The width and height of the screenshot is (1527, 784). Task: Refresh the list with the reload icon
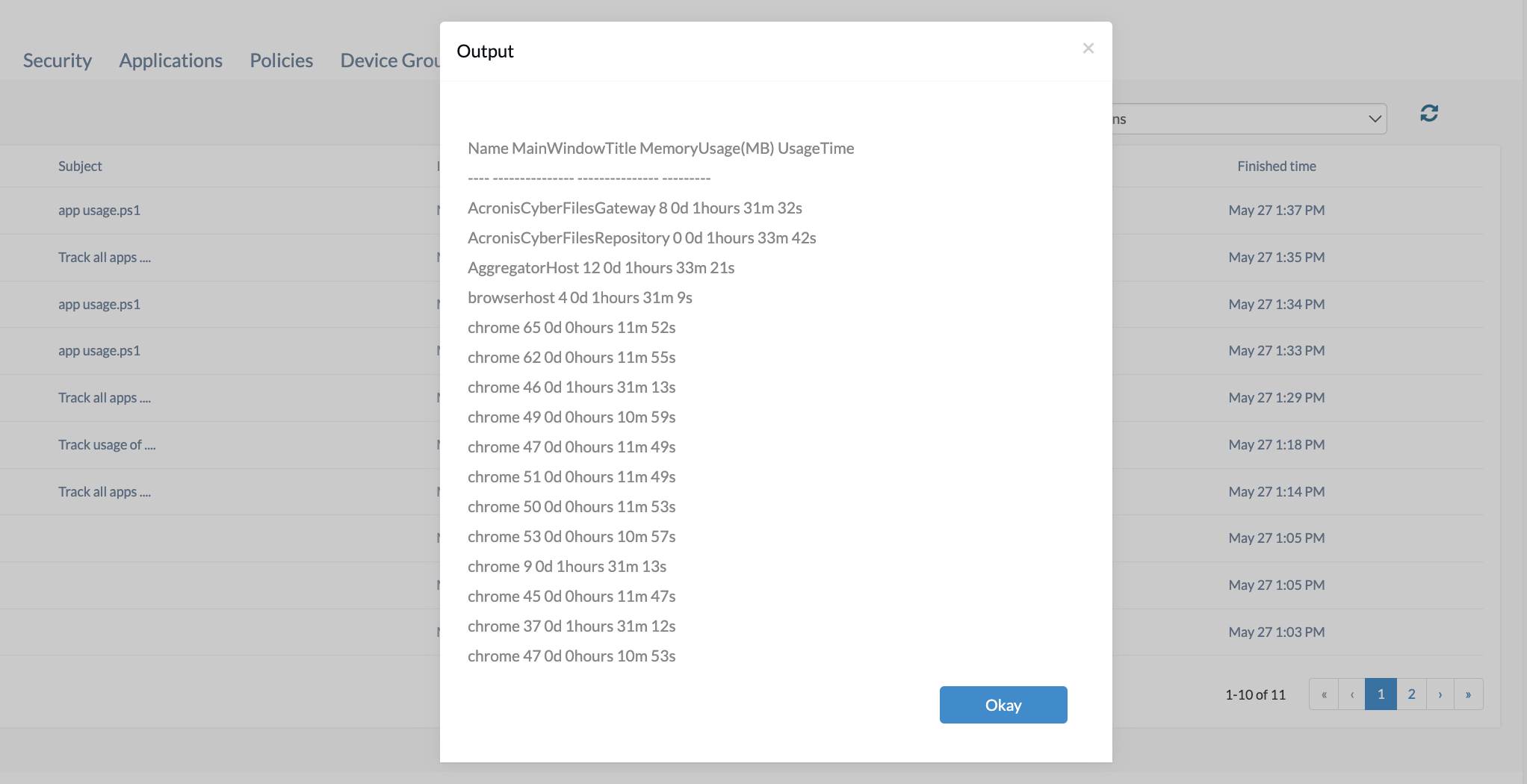point(1428,113)
